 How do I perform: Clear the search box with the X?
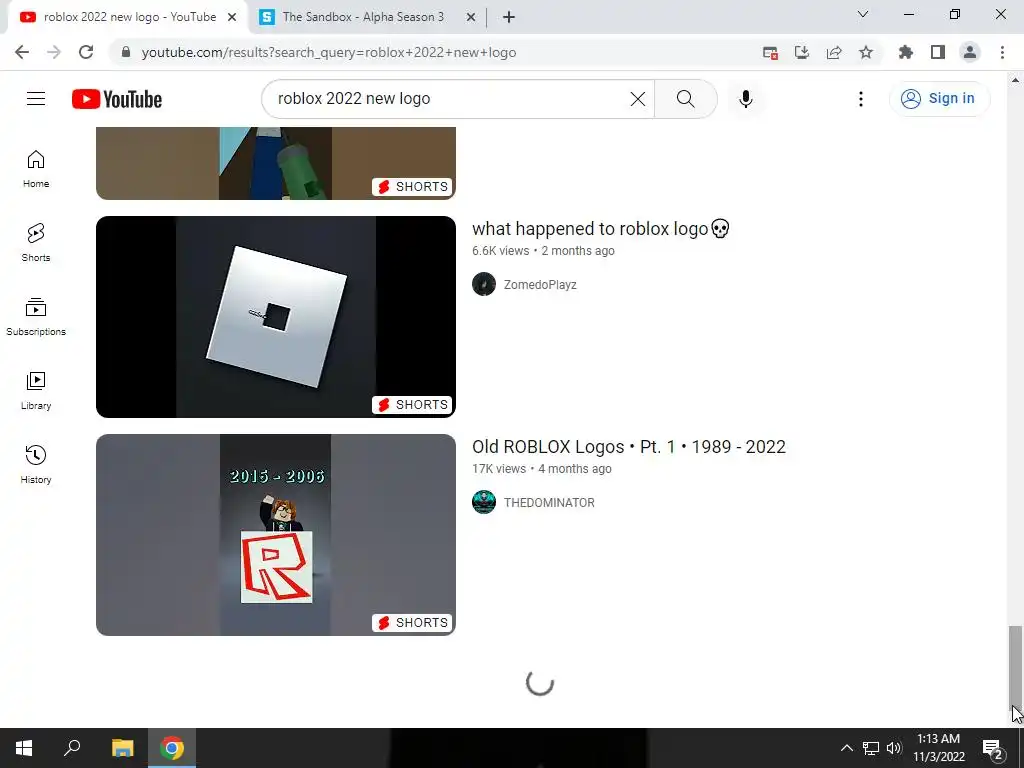[x=638, y=99]
